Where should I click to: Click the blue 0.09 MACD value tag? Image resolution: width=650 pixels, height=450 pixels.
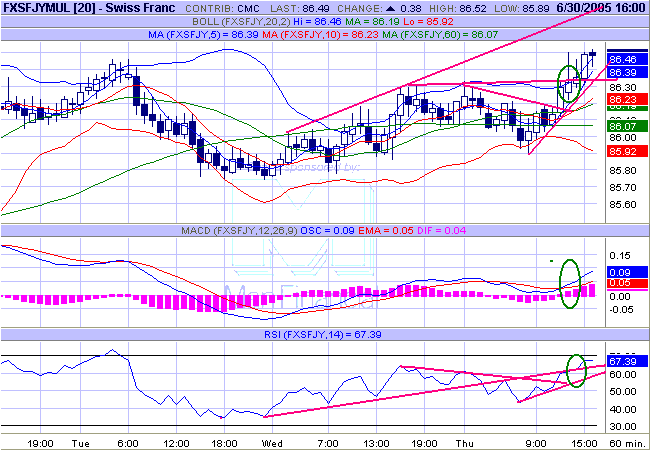pos(622,272)
